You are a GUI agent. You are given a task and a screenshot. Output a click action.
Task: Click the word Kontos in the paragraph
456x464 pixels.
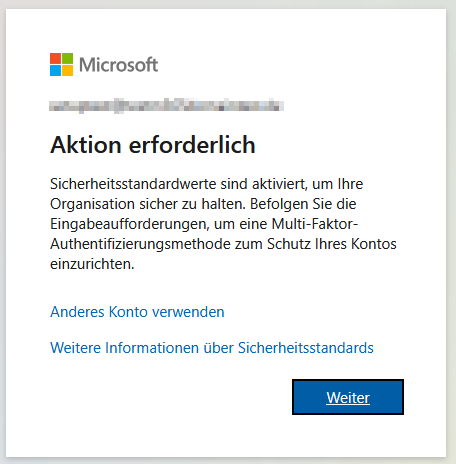click(374, 244)
